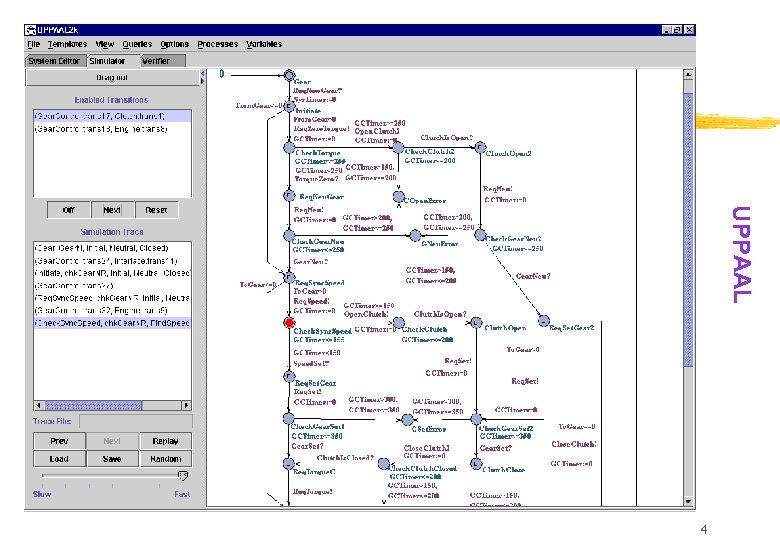Click the COpenError location node
The image size is (780, 540).
click(x=398, y=196)
